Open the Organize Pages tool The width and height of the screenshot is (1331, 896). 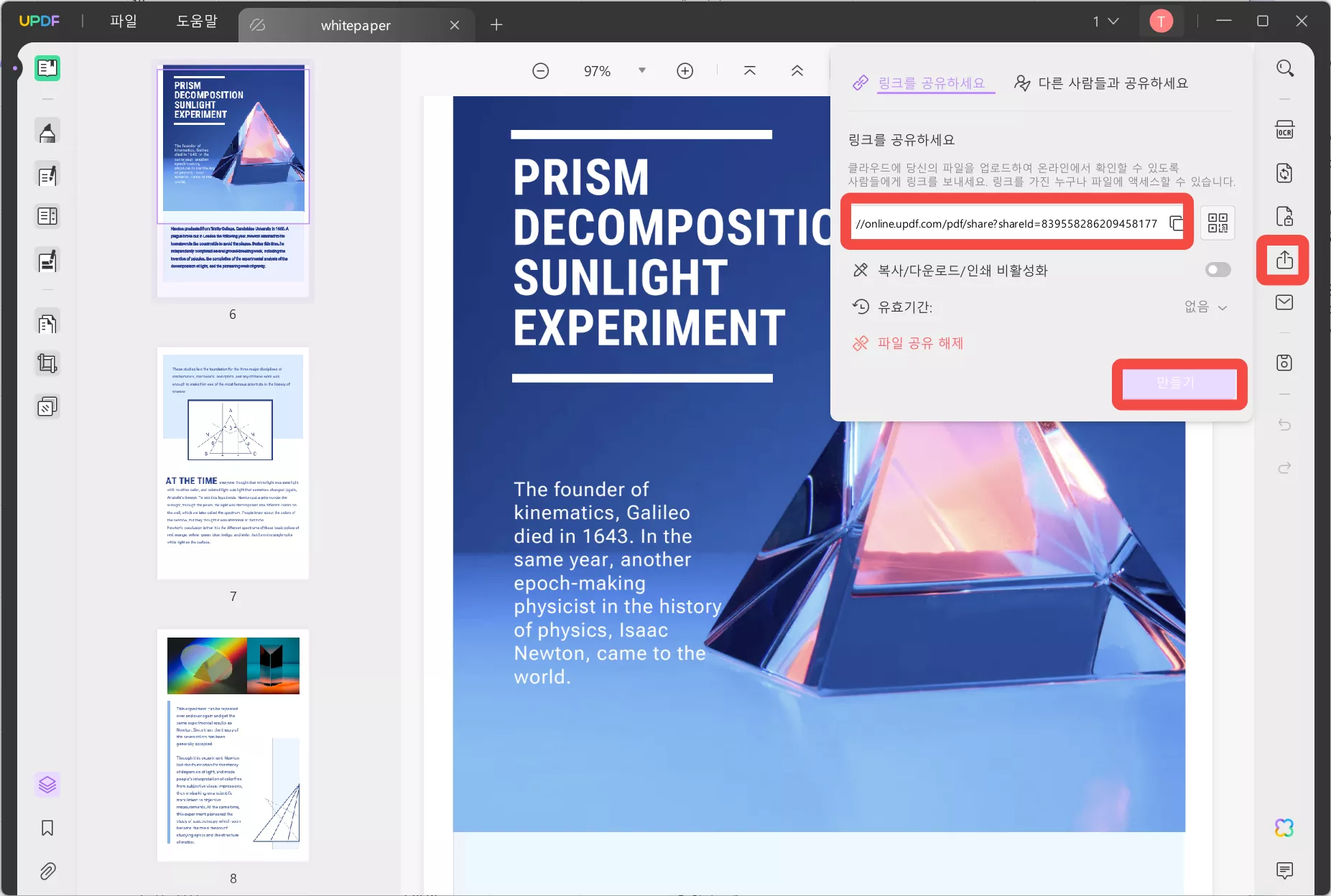point(47,323)
